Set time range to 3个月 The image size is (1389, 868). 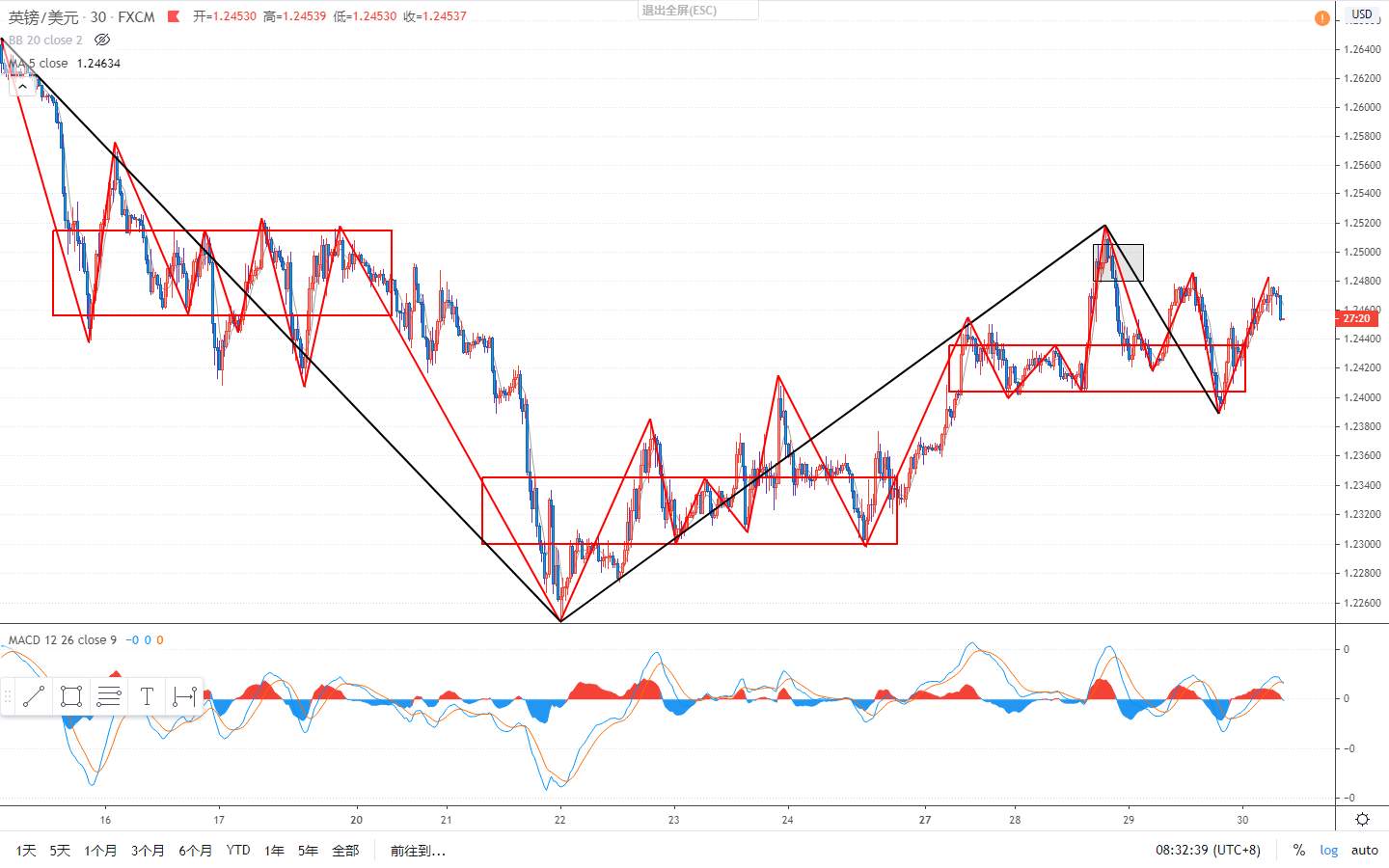tap(148, 850)
